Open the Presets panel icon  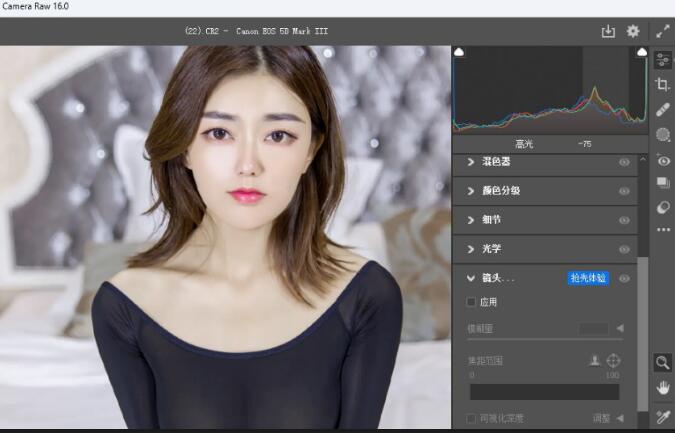click(x=663, y=208)
